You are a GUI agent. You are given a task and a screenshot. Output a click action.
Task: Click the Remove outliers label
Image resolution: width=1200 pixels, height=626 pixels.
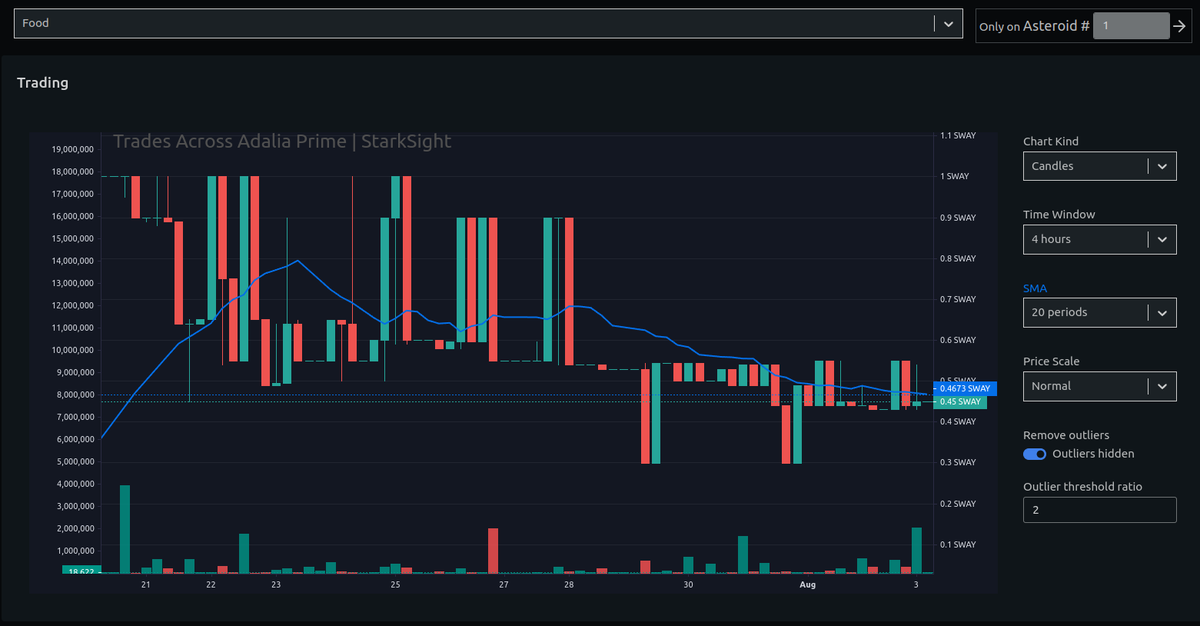point(1066,435)
